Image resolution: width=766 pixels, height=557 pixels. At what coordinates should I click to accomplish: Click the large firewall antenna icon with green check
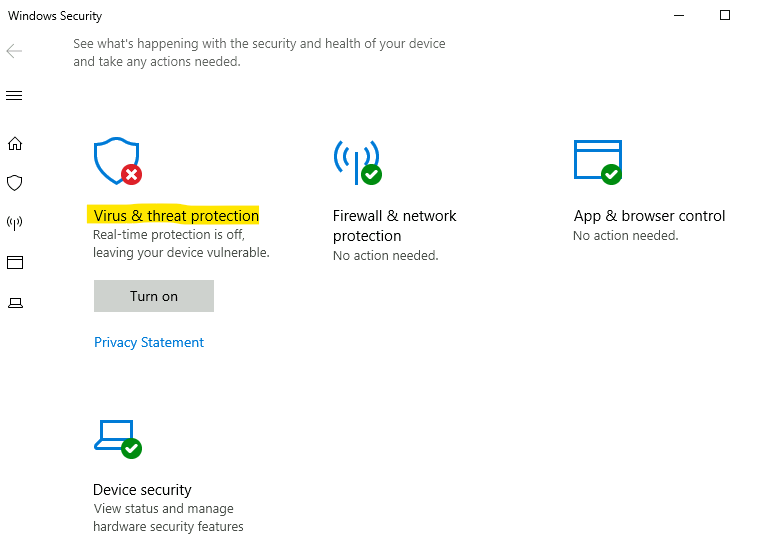[356, 160]
